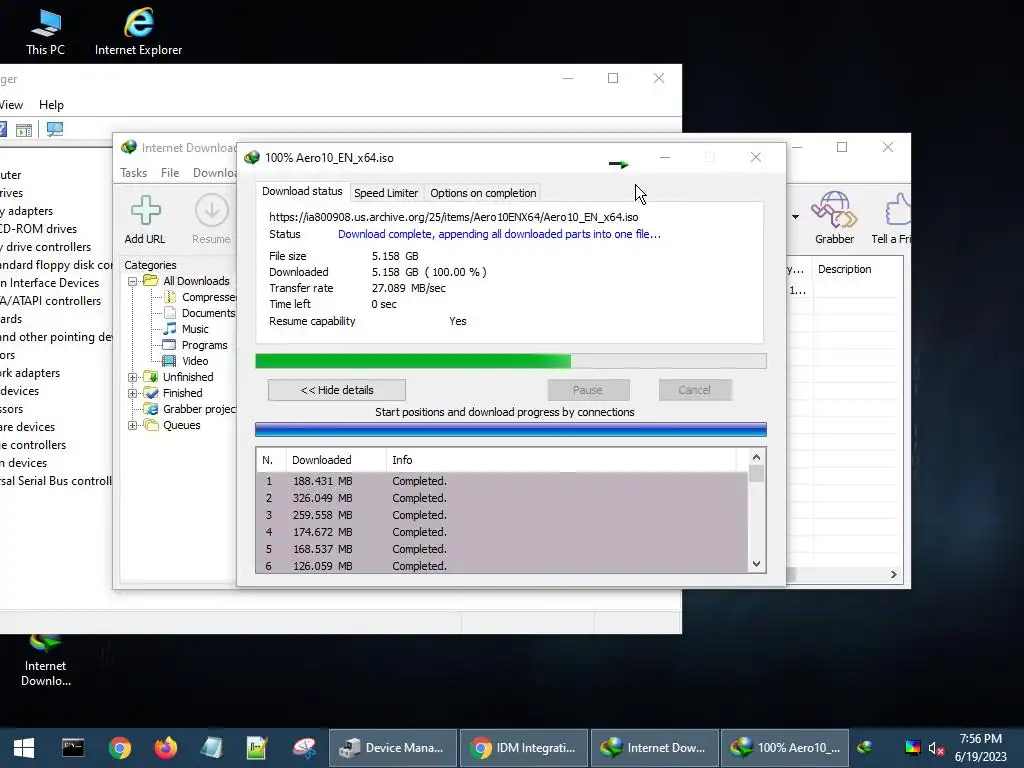This screenshot has height=768, width=1024.
Task: Click the Hide details button
Action: [336, 390]
